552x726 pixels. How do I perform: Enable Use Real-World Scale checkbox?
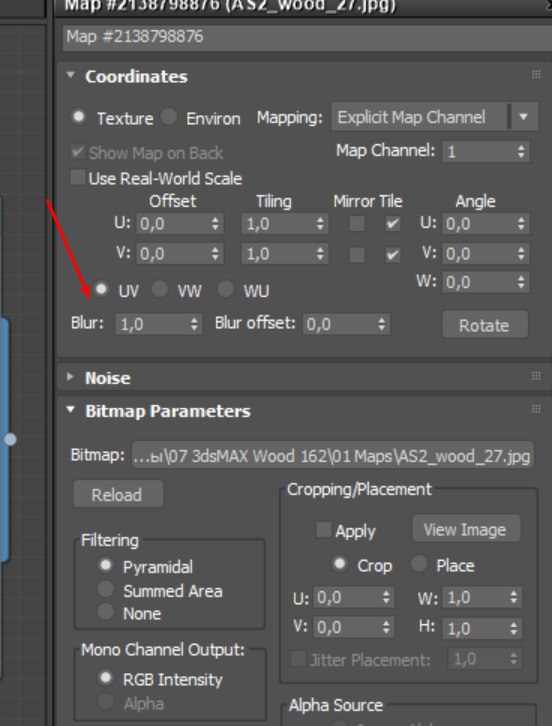(x=78, y=177)
